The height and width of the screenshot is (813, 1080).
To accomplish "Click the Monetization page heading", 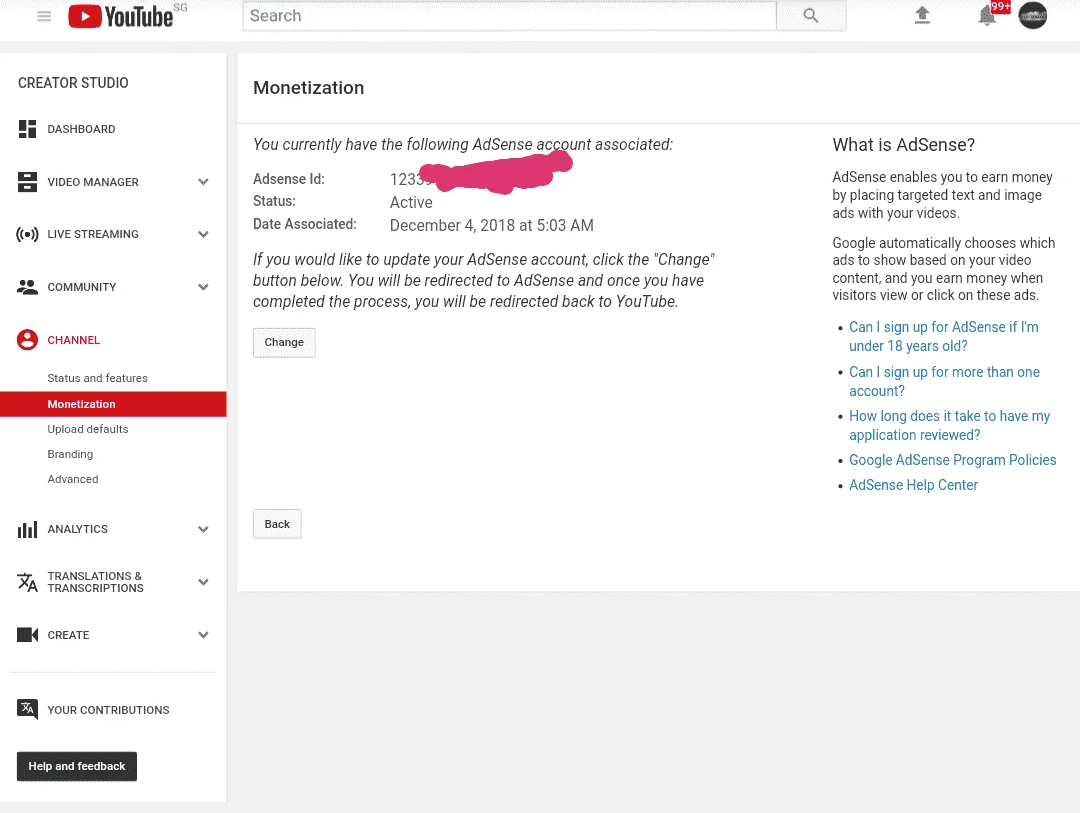I will (309, 88).
